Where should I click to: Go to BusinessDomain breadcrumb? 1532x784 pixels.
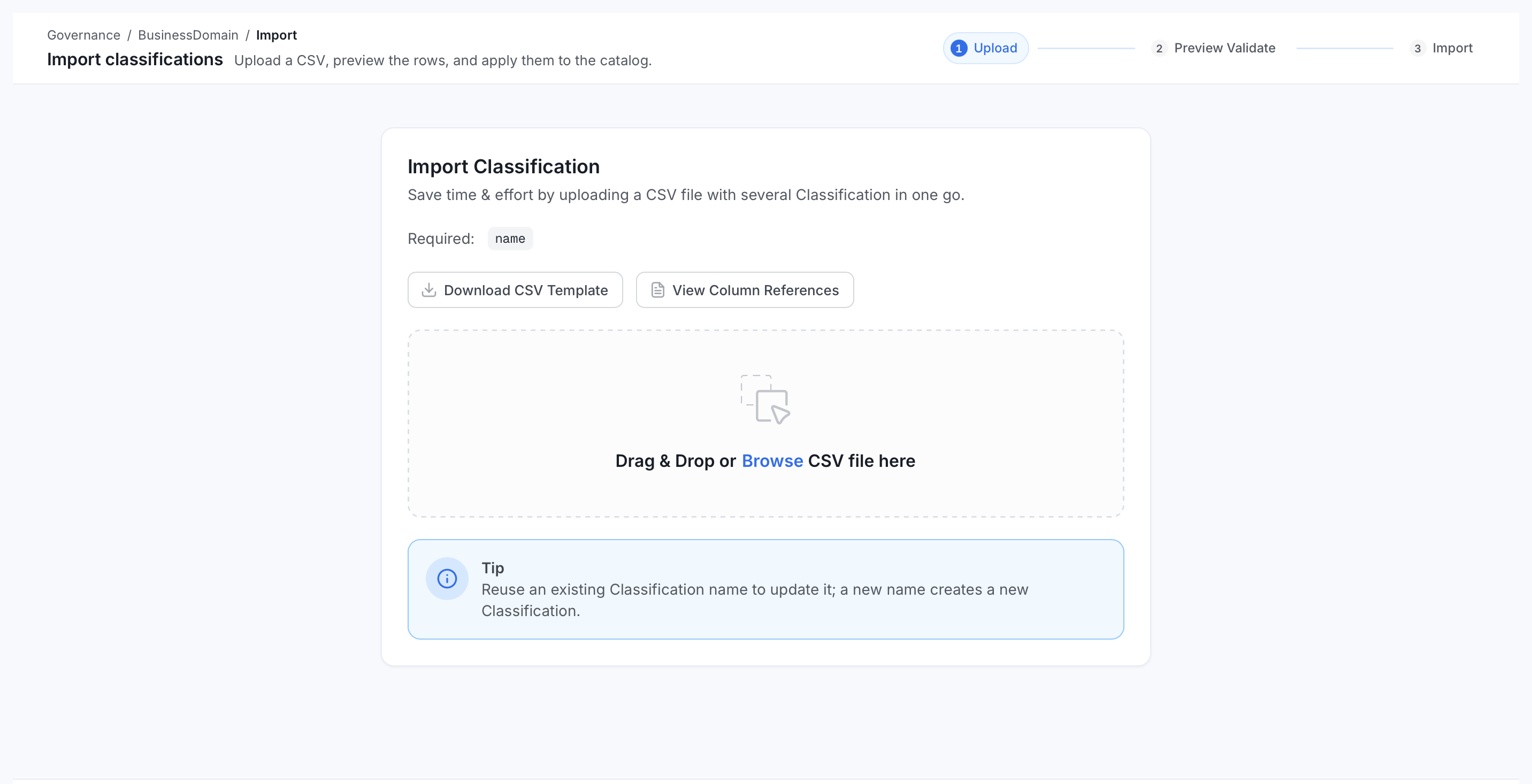click(x=188, y=35)
